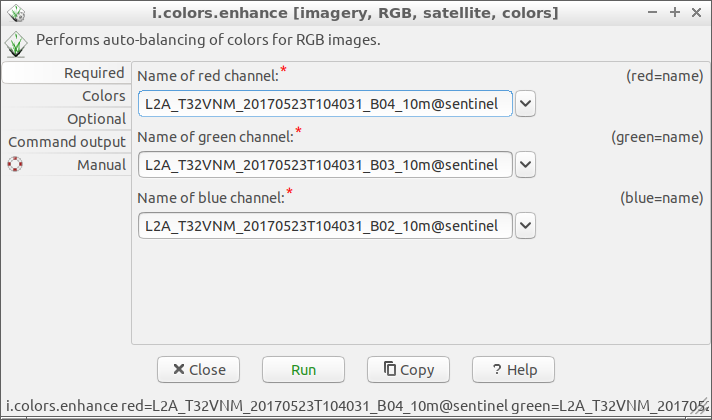This screenshot has height=420, width=712.
Task: Click the Copy button
Action: click(x=408, y=370)
